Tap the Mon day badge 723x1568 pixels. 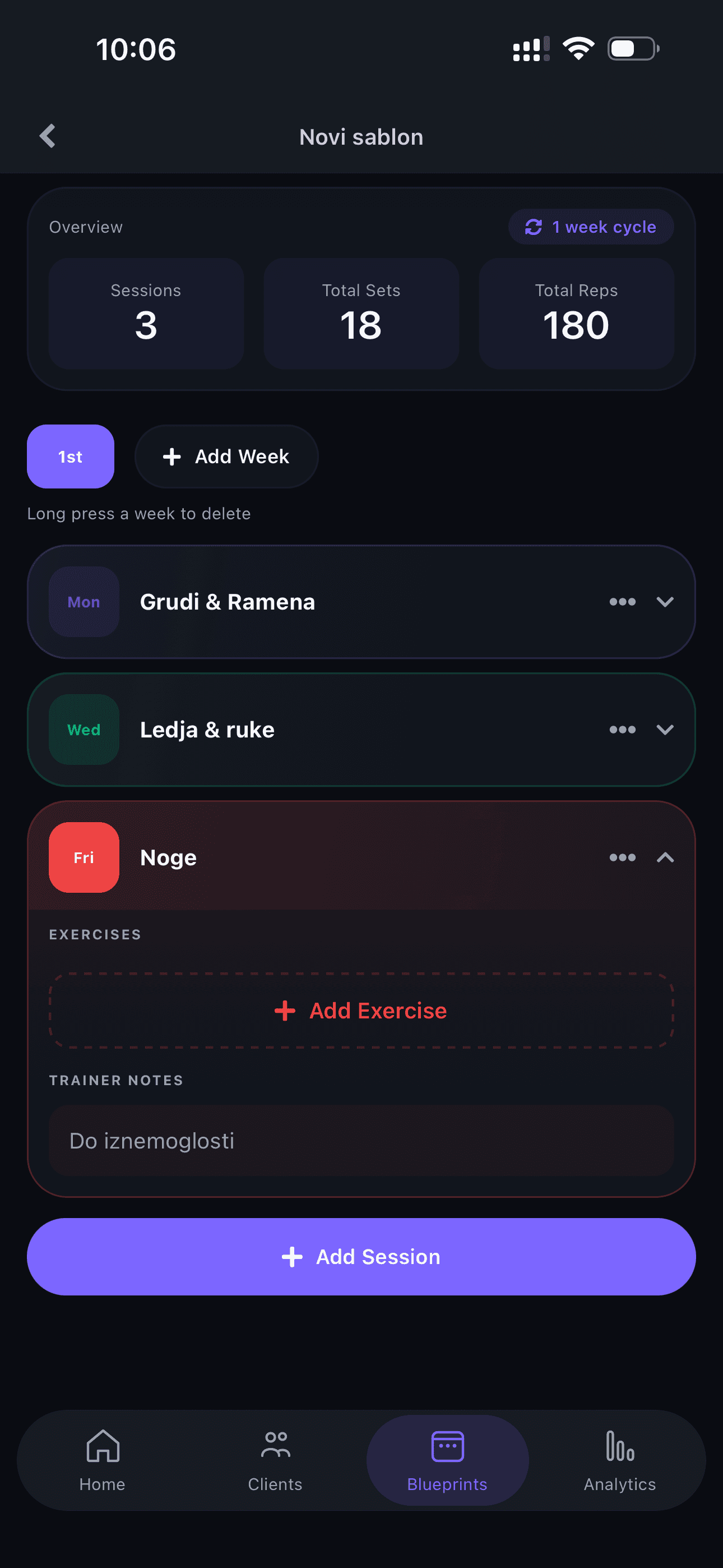tap(84, 602)
